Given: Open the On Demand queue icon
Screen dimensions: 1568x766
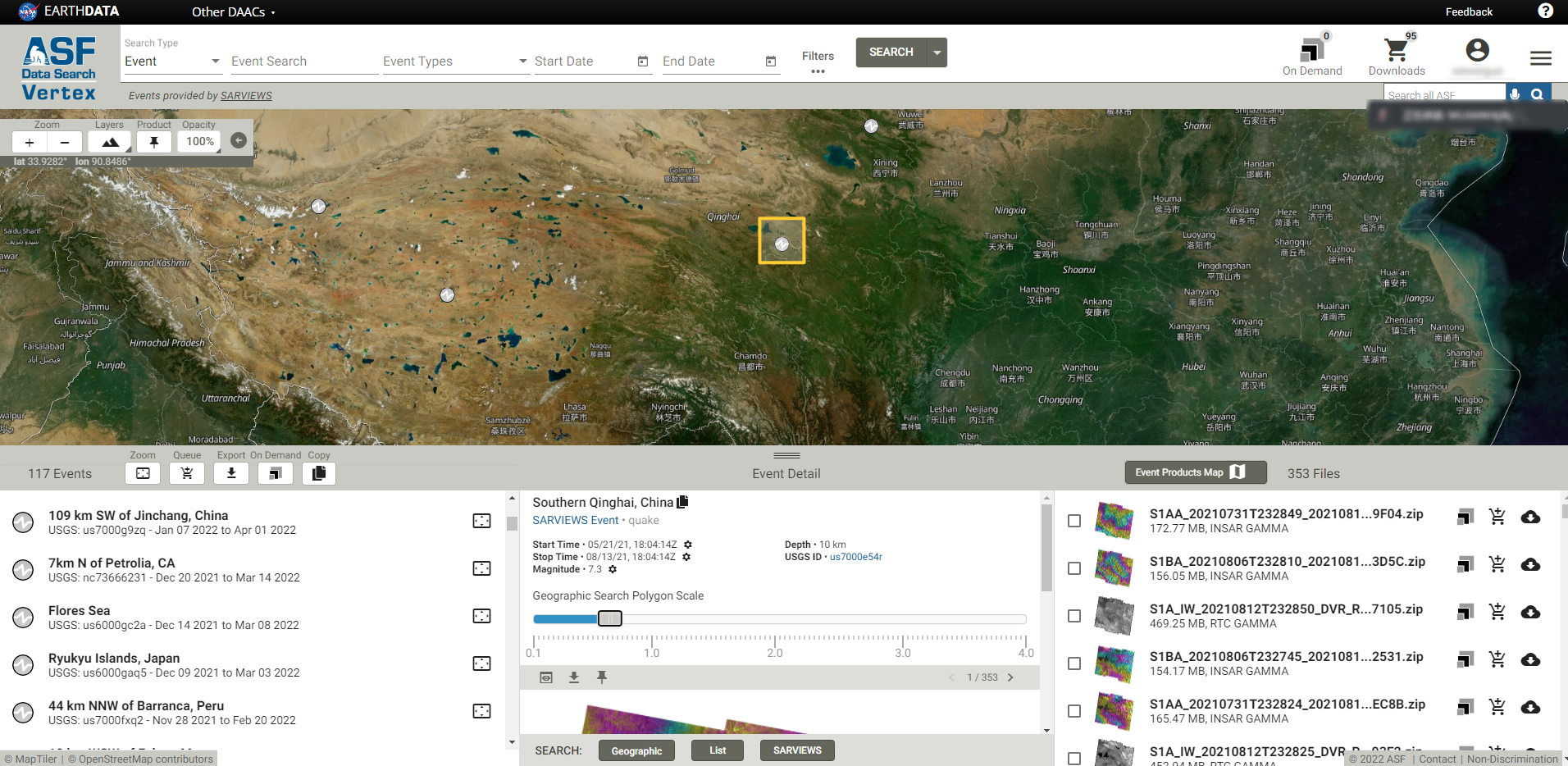Looking at the screenshot, I should [x=1312, y=51].
